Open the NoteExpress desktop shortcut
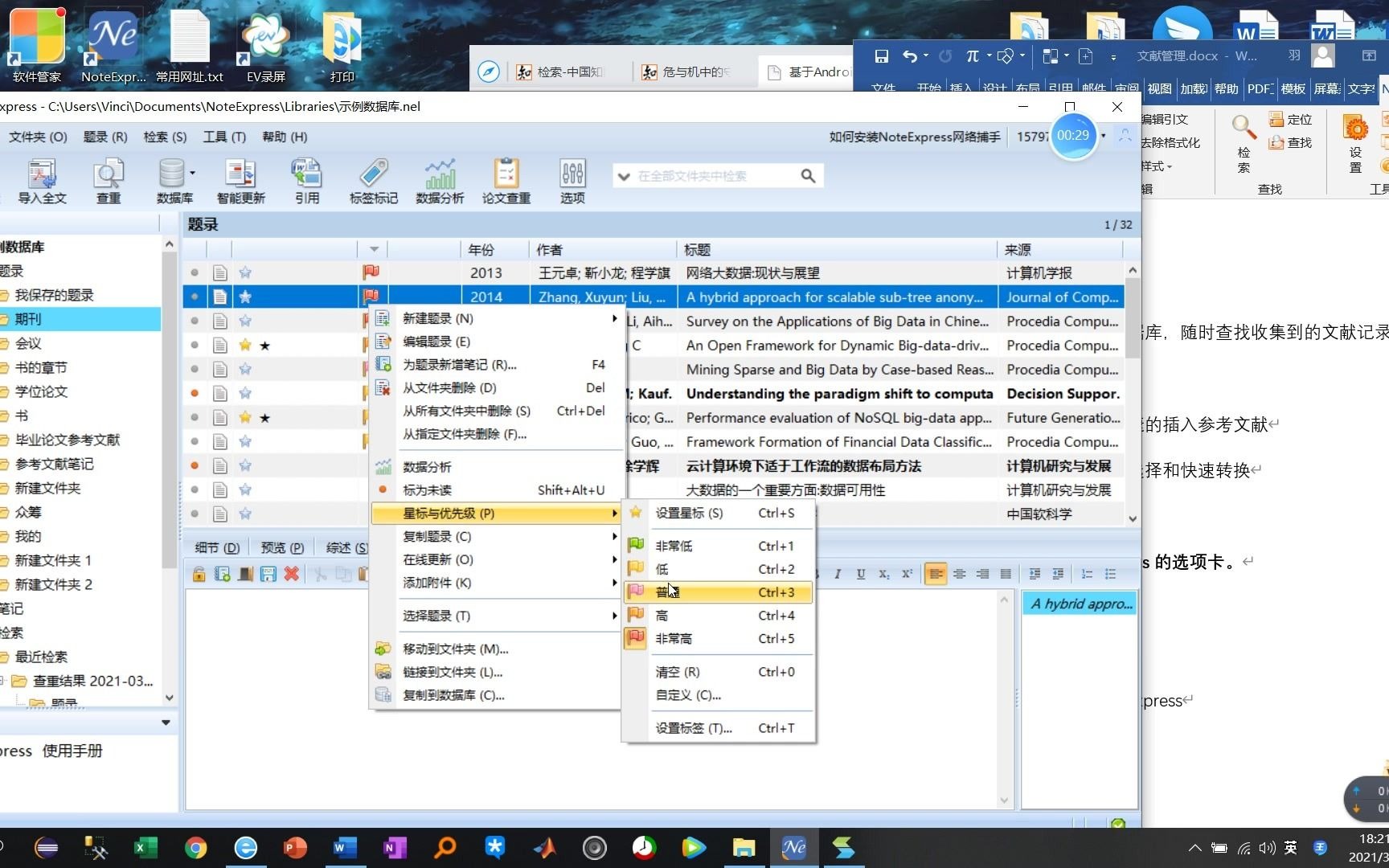This screenshot has height=868, width=1389. pos(113,45)
